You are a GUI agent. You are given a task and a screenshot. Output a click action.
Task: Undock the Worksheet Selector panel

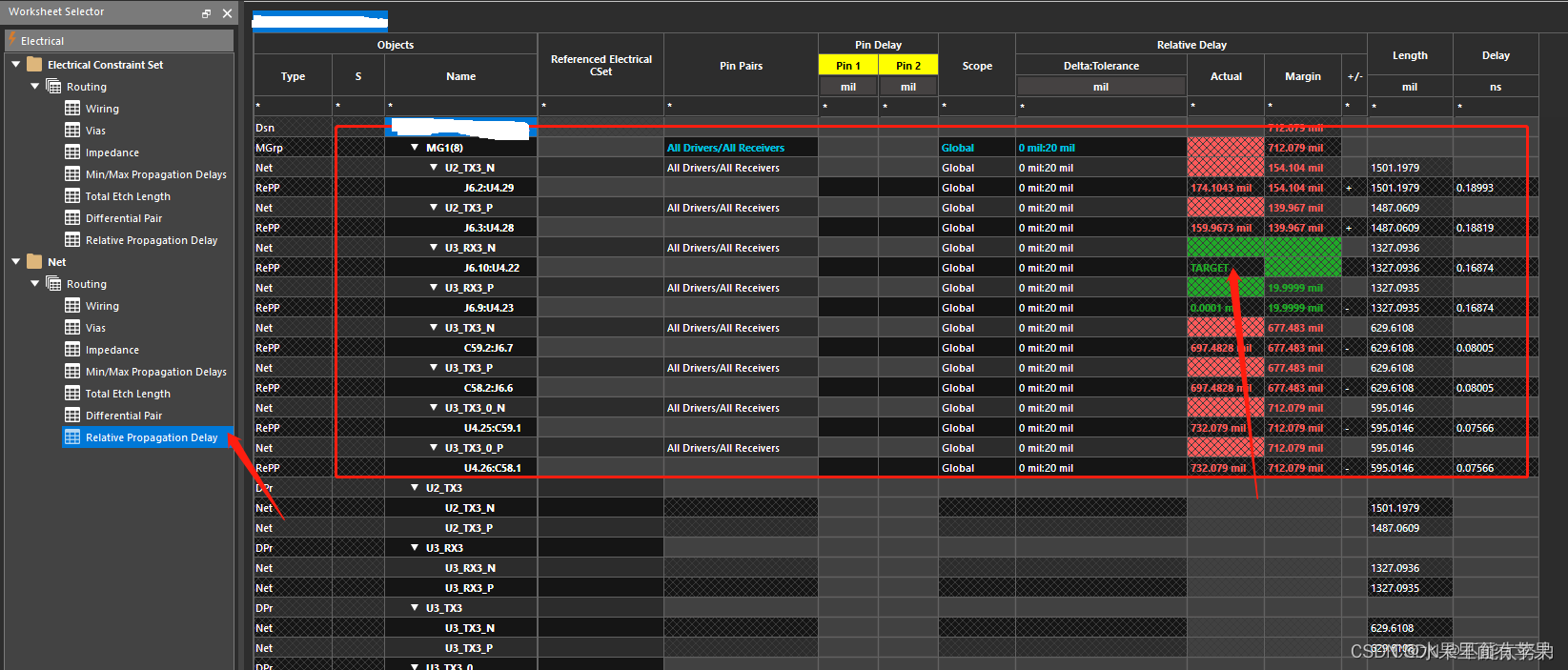206,13
